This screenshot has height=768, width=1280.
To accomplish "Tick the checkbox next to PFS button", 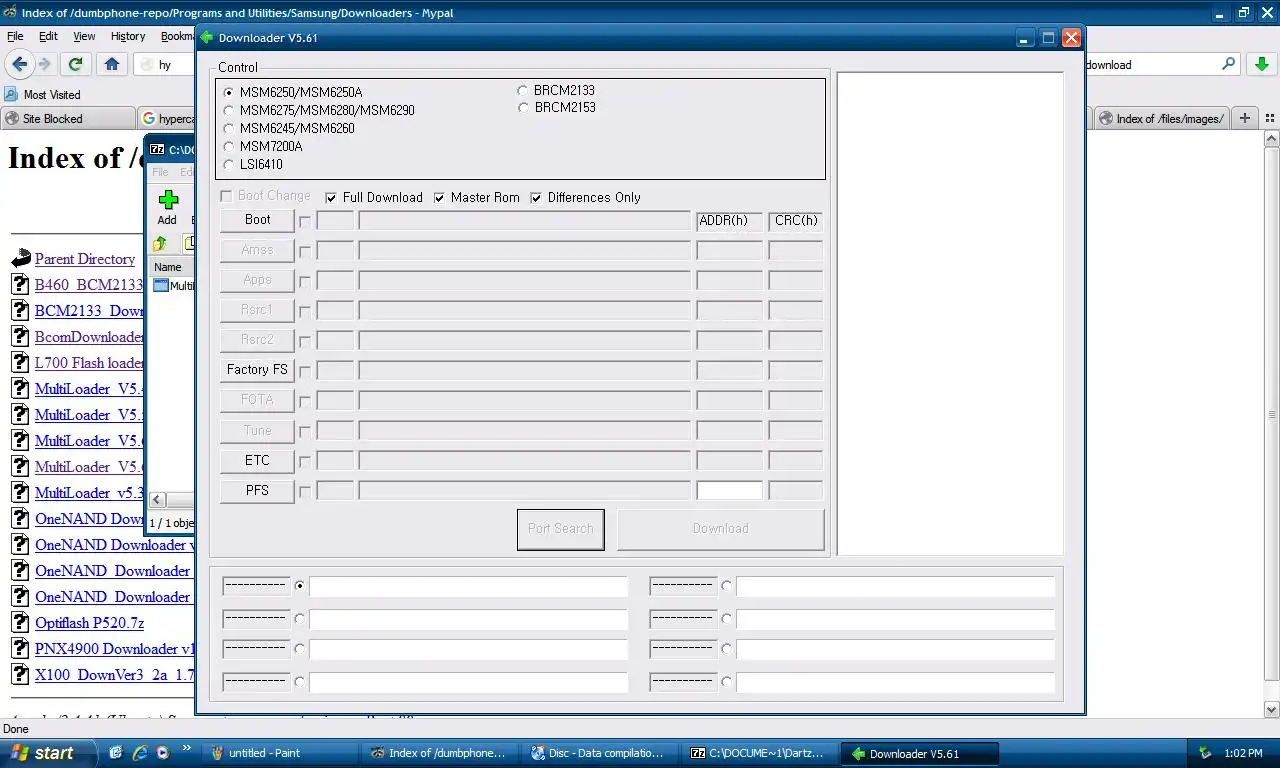I will 305,491.
